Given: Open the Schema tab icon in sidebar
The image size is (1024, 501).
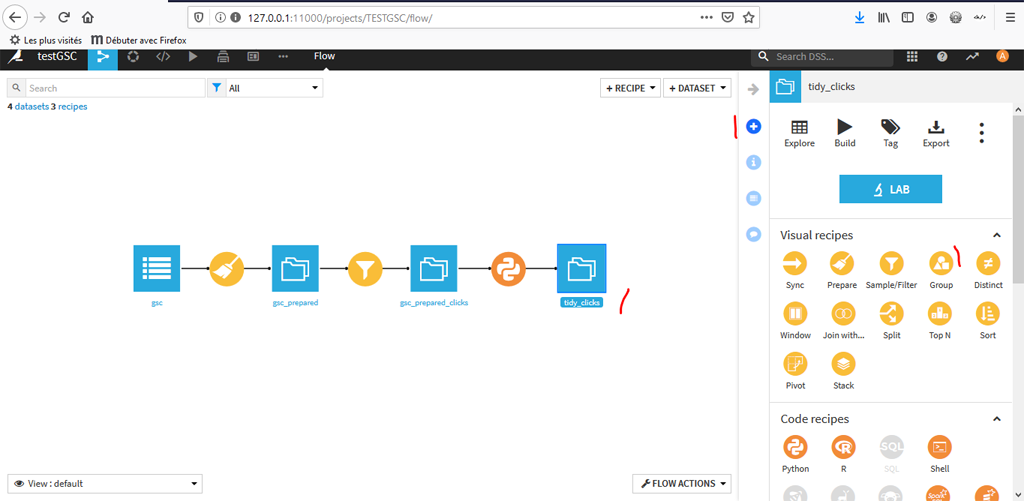Looking at the screenshot, I should [x=754, y=197].
